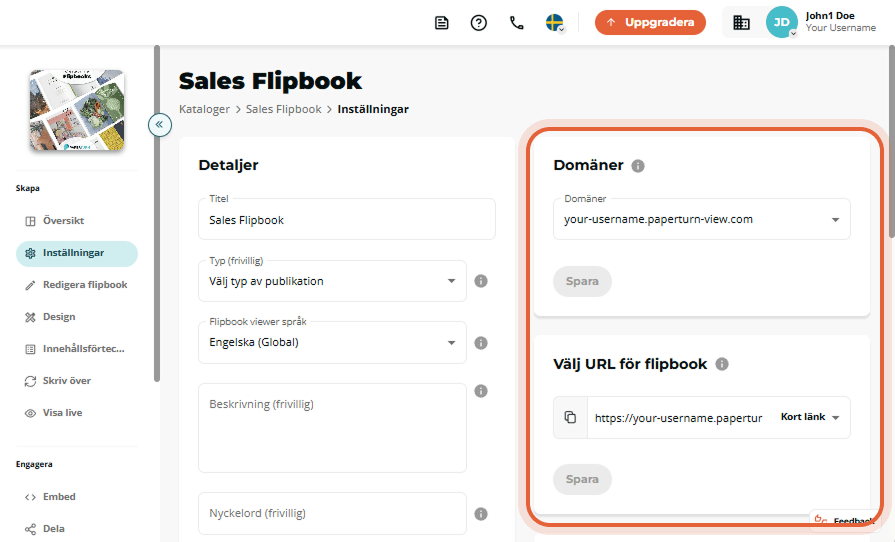895x542 pixels.
Task: Click the sidebar vertical scrollbar
Action: coord(157,214)
